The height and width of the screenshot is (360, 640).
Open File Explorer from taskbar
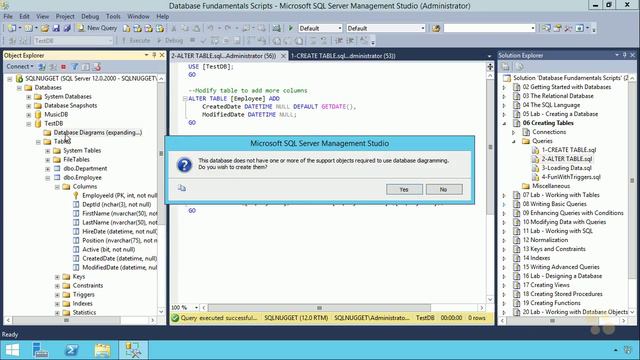click(x=102, y=350)
